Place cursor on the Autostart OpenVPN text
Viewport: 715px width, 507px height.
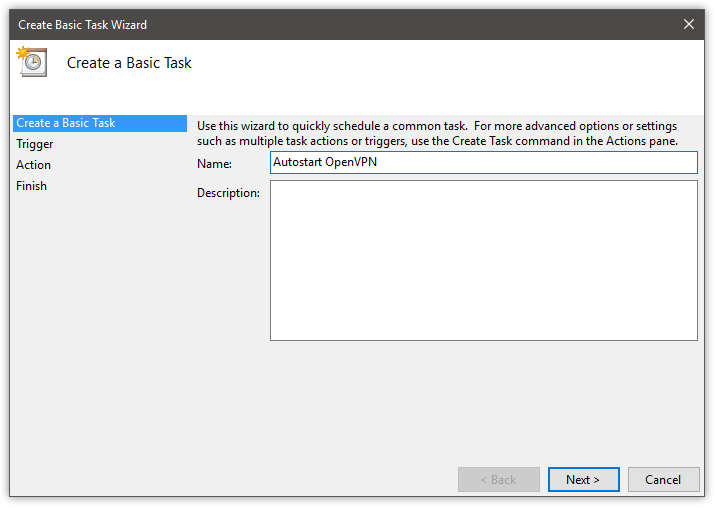[325, 162]
